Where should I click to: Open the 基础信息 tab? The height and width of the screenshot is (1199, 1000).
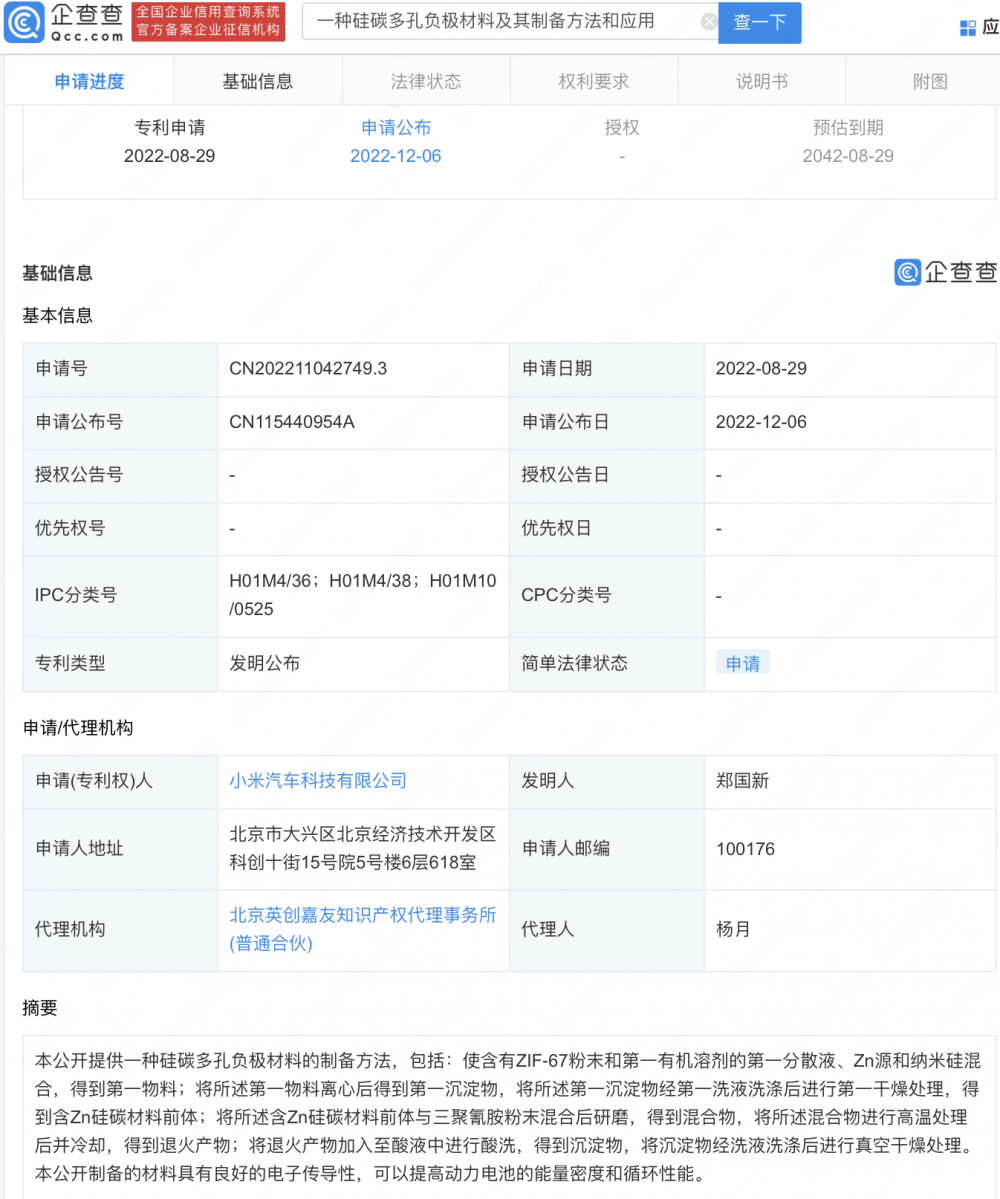(x=257, y=82)
